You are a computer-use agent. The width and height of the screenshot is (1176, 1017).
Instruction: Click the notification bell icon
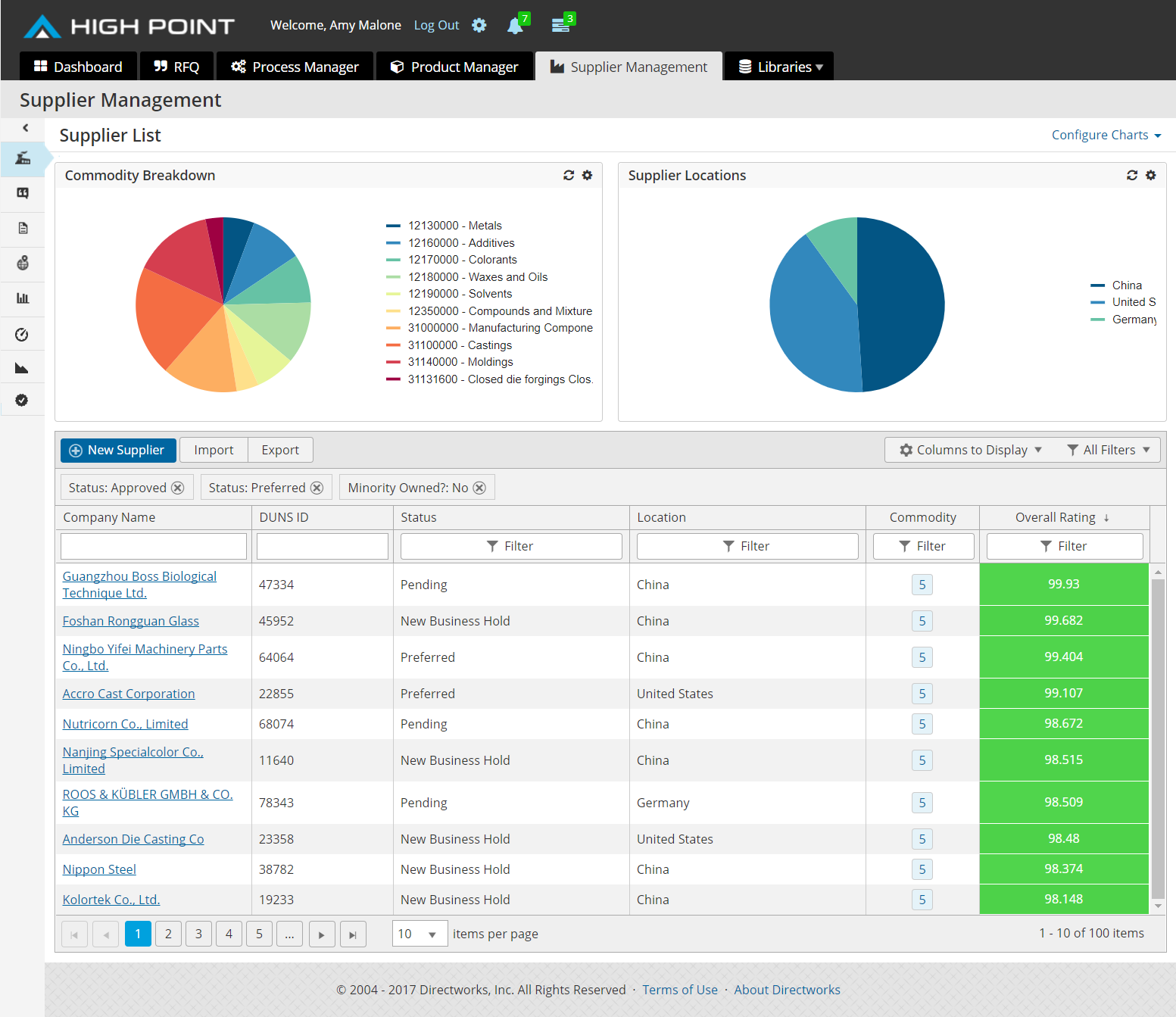515,26
